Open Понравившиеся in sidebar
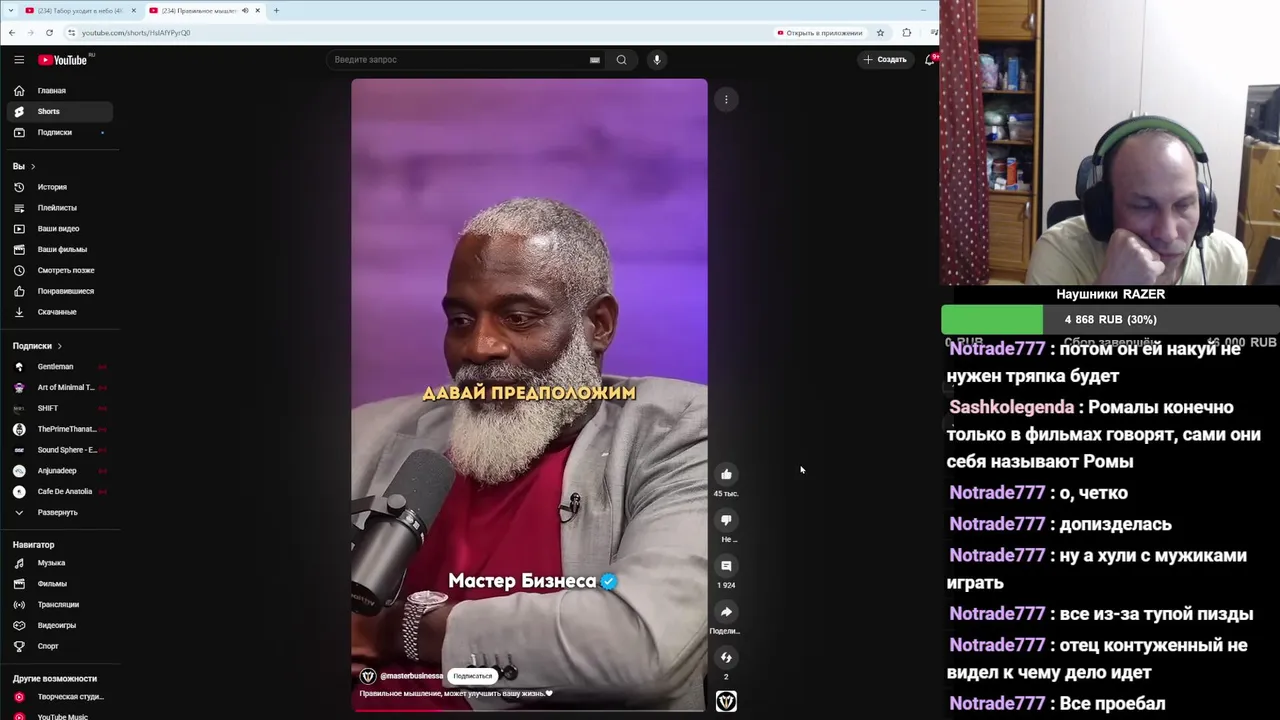Screen dimensions: 1280x720 60,291
